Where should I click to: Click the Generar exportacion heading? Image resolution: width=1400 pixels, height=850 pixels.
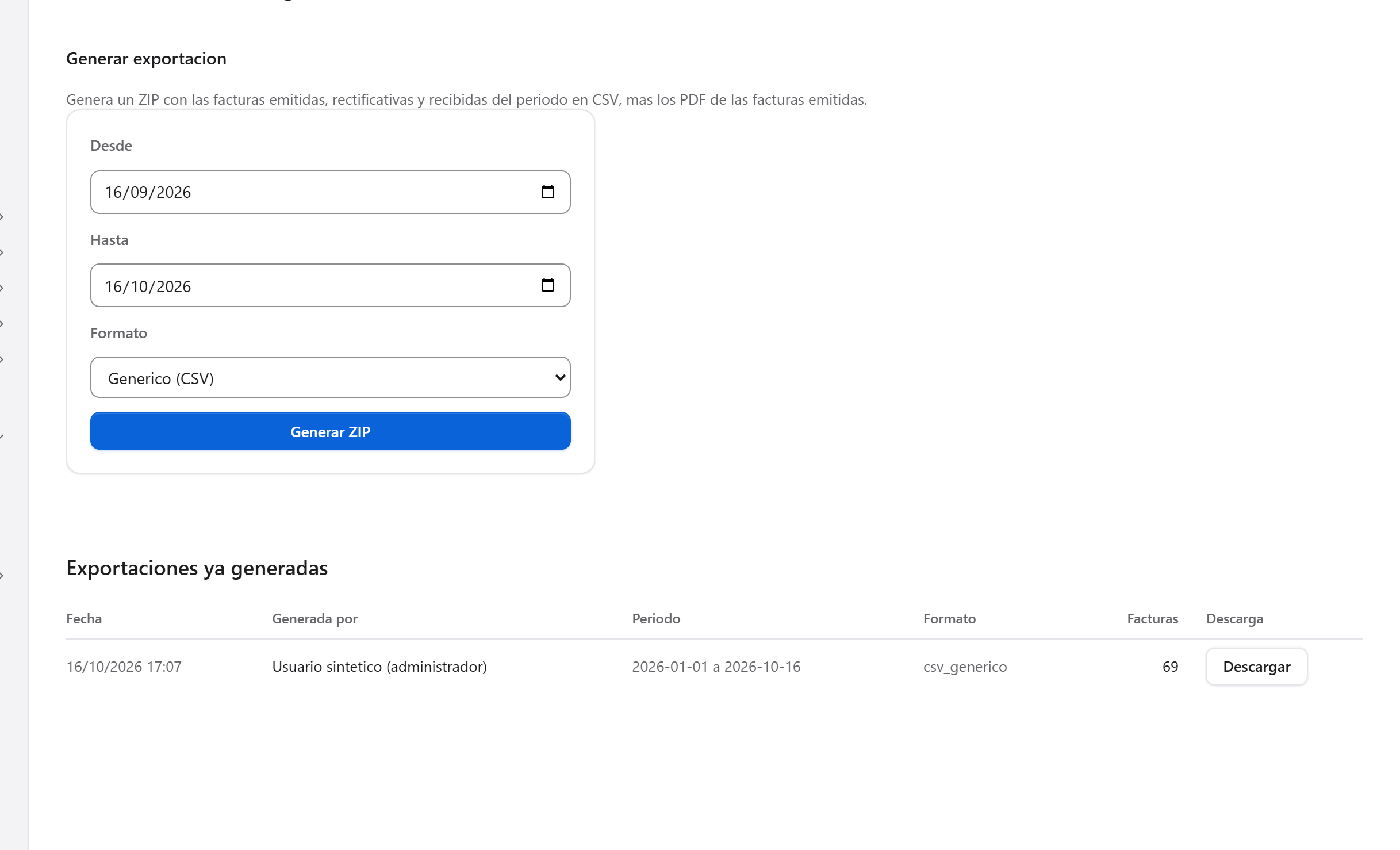coord(146,59)
